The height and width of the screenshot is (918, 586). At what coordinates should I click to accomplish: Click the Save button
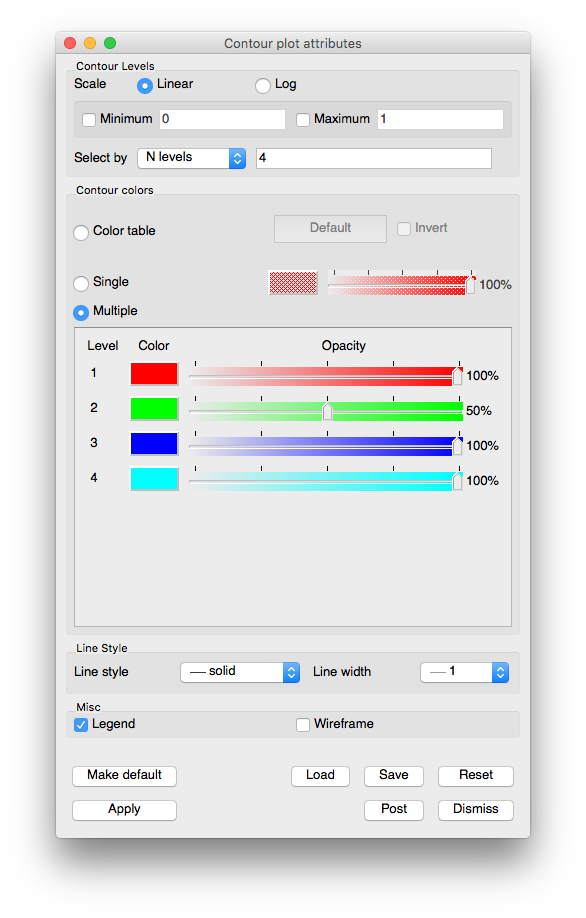[x=393, y=776]
